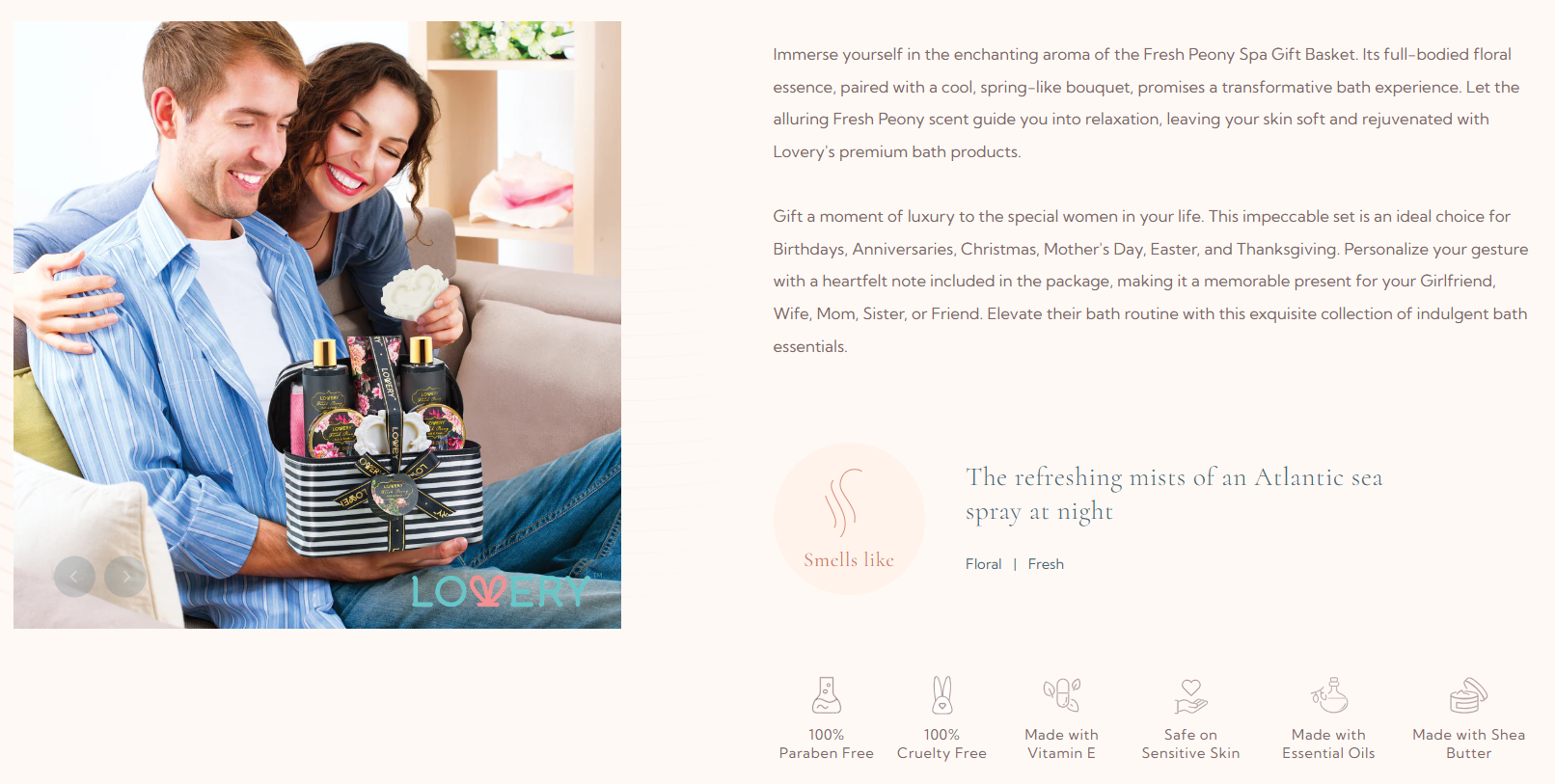The width and height of the screenshot is (1555, 784).
Task: Click the 'Gift a moment of luxury' paragraph
Action: coord(1150,282)
